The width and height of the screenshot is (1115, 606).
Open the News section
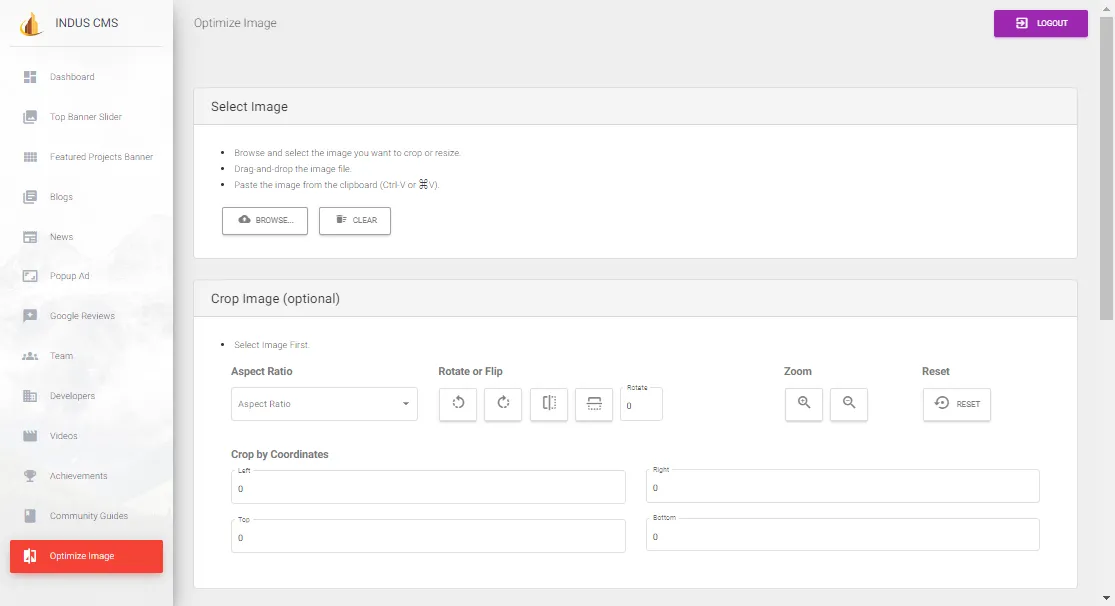tap(61, 237)
